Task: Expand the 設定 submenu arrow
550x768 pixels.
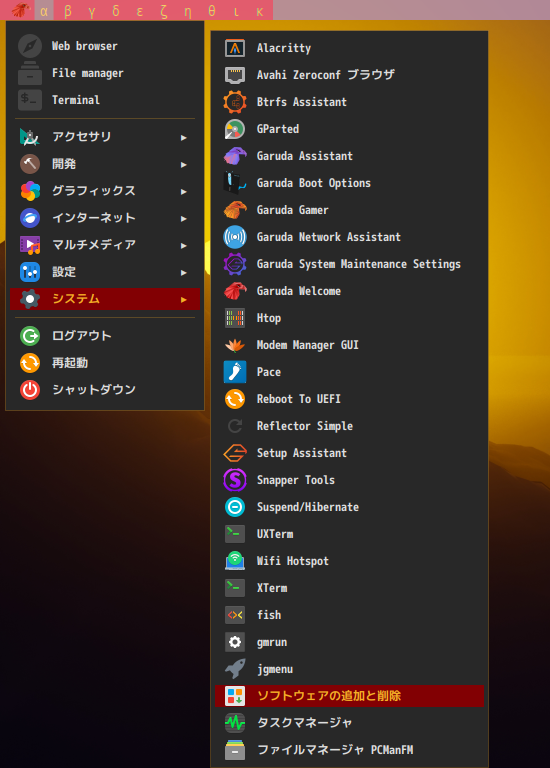Action: (x=184, y=272)
